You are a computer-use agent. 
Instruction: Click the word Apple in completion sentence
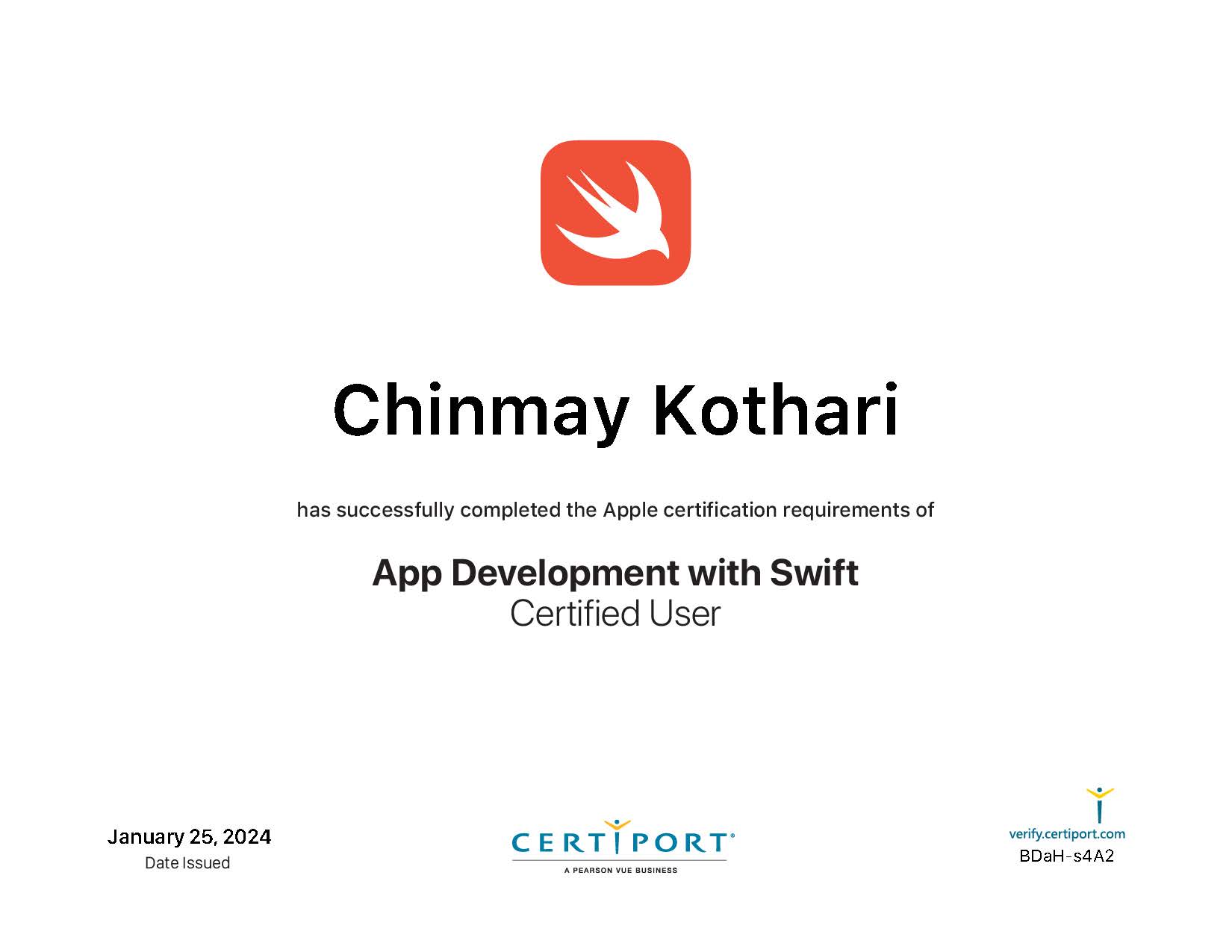click(x=630, y=510)
